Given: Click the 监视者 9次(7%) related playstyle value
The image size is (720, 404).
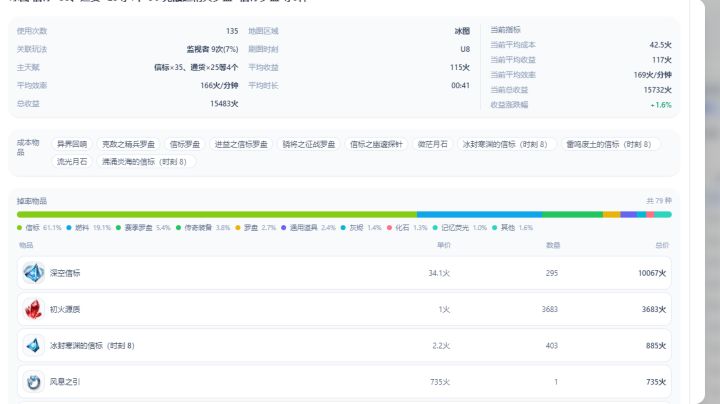Looking at the screenshot, I should pos(212,49).
